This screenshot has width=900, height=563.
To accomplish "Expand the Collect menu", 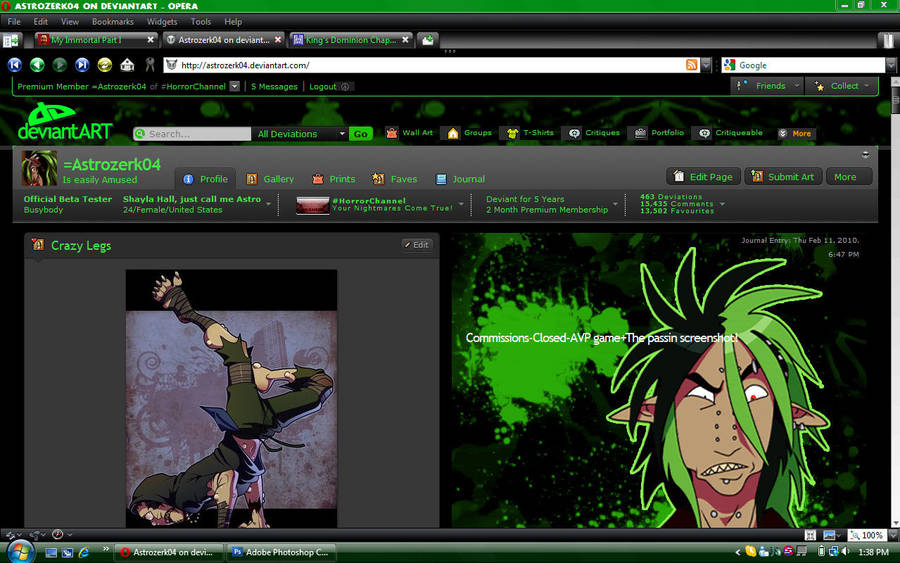I will 843,86.
